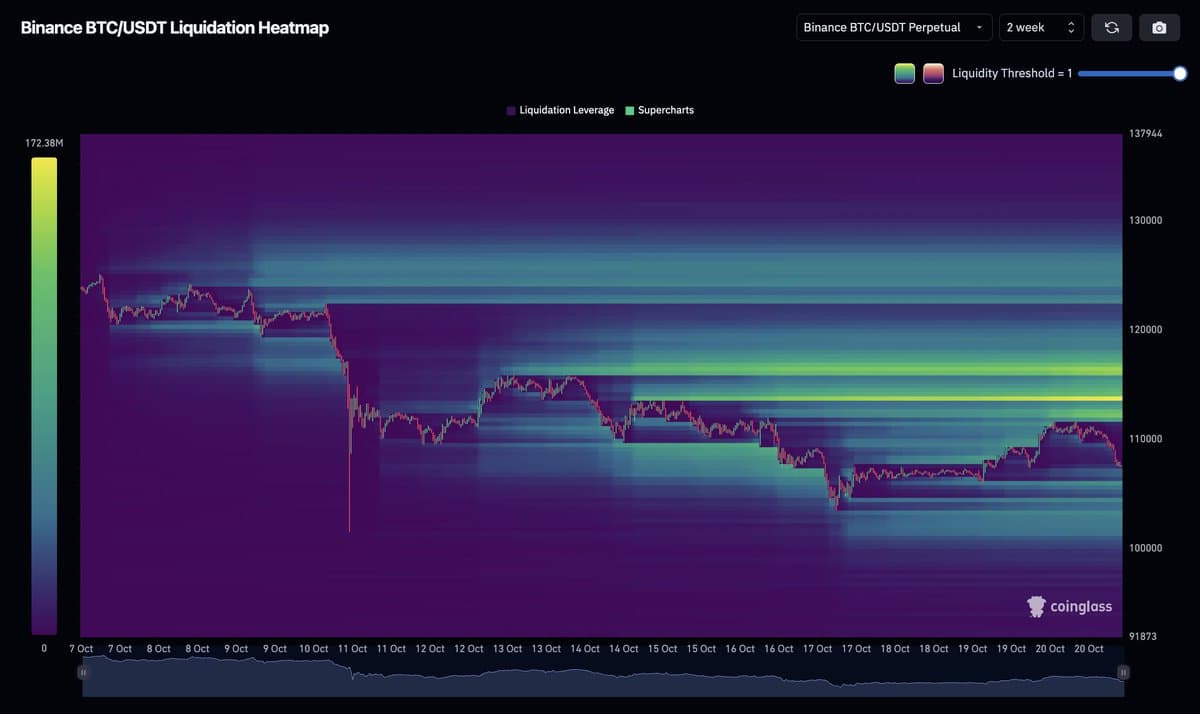The image size is (1200, 714).
Task: Toggle the Supercharts legend series
Action: tap(659, 110)
